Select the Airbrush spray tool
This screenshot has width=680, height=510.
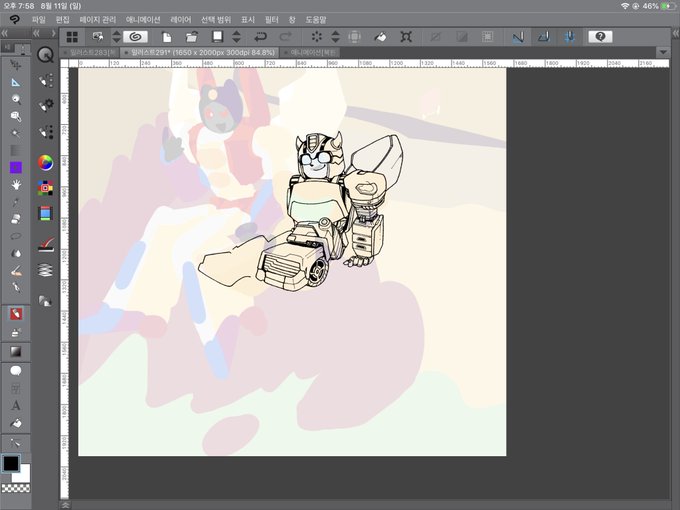pyautogui.click(x=16, y=333)
